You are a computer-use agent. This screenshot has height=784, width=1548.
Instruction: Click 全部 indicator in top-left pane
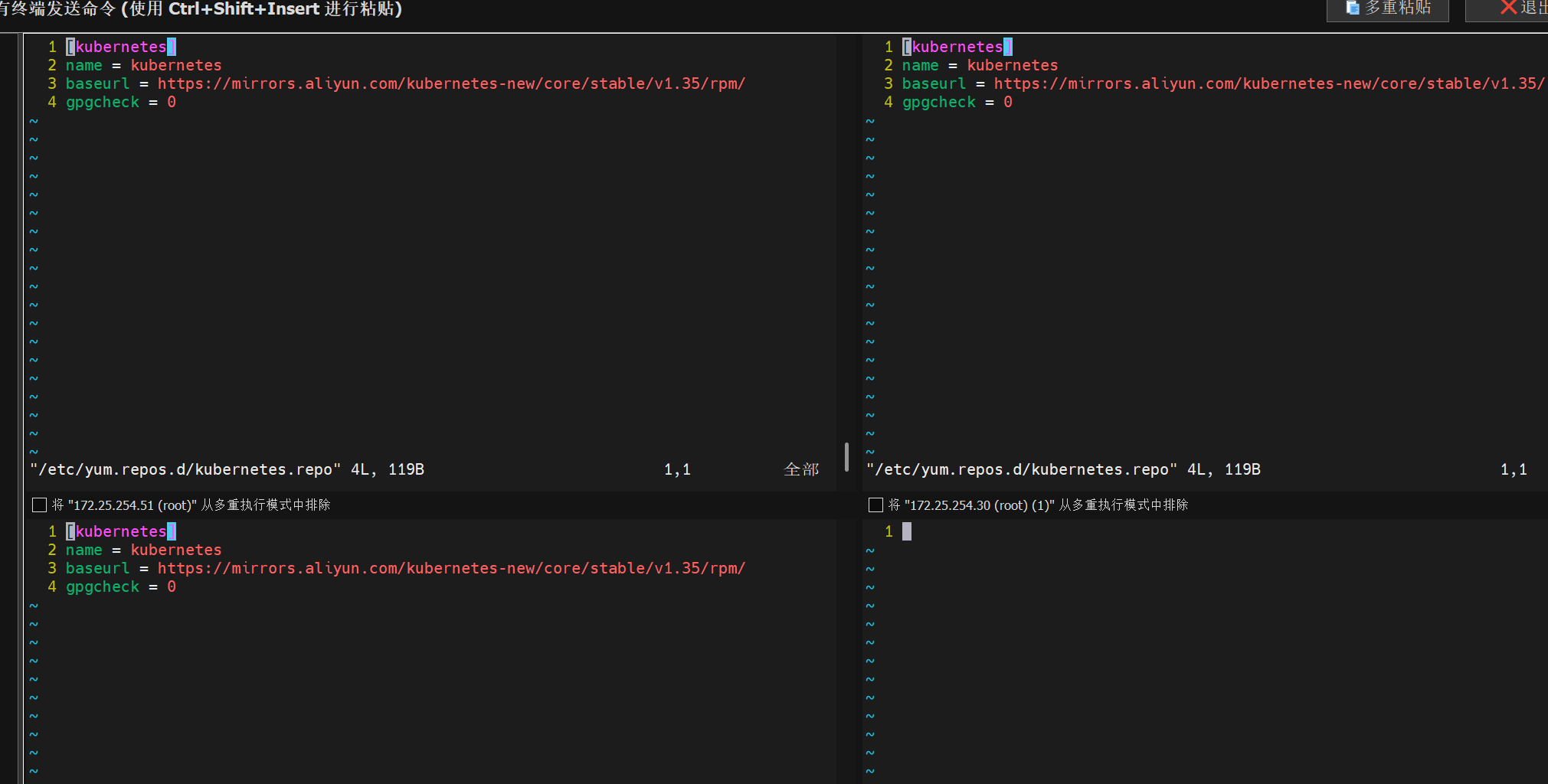[x=801, y=469]
